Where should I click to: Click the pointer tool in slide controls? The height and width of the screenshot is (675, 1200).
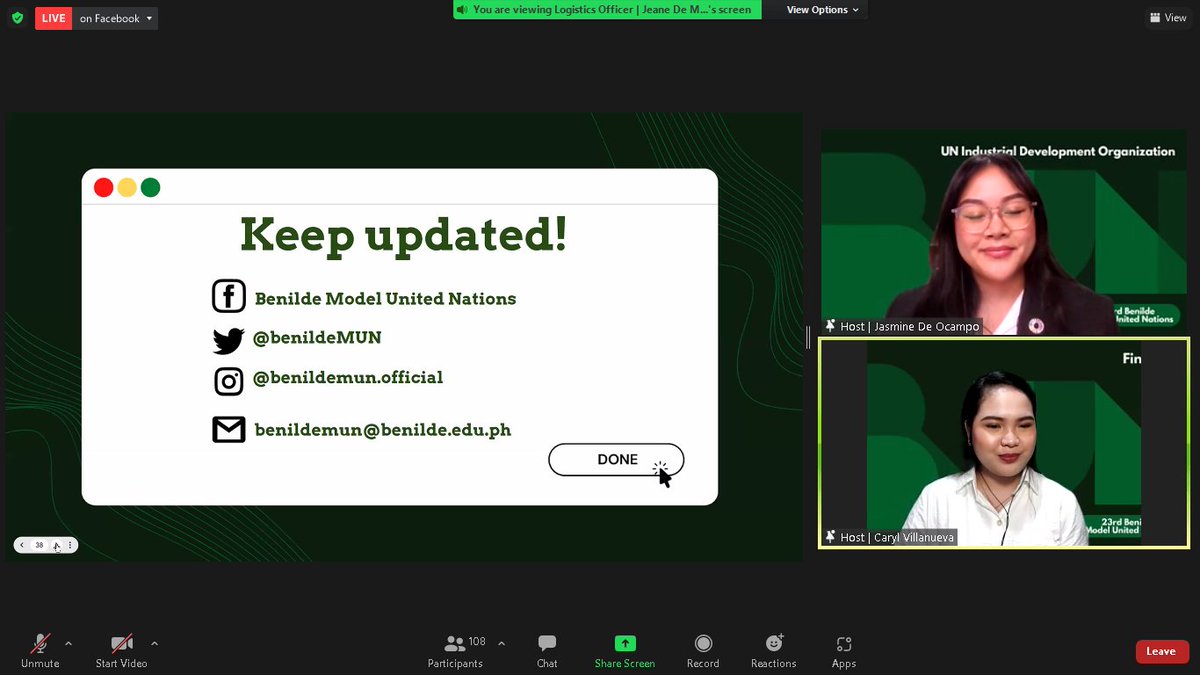click(57, 546)
